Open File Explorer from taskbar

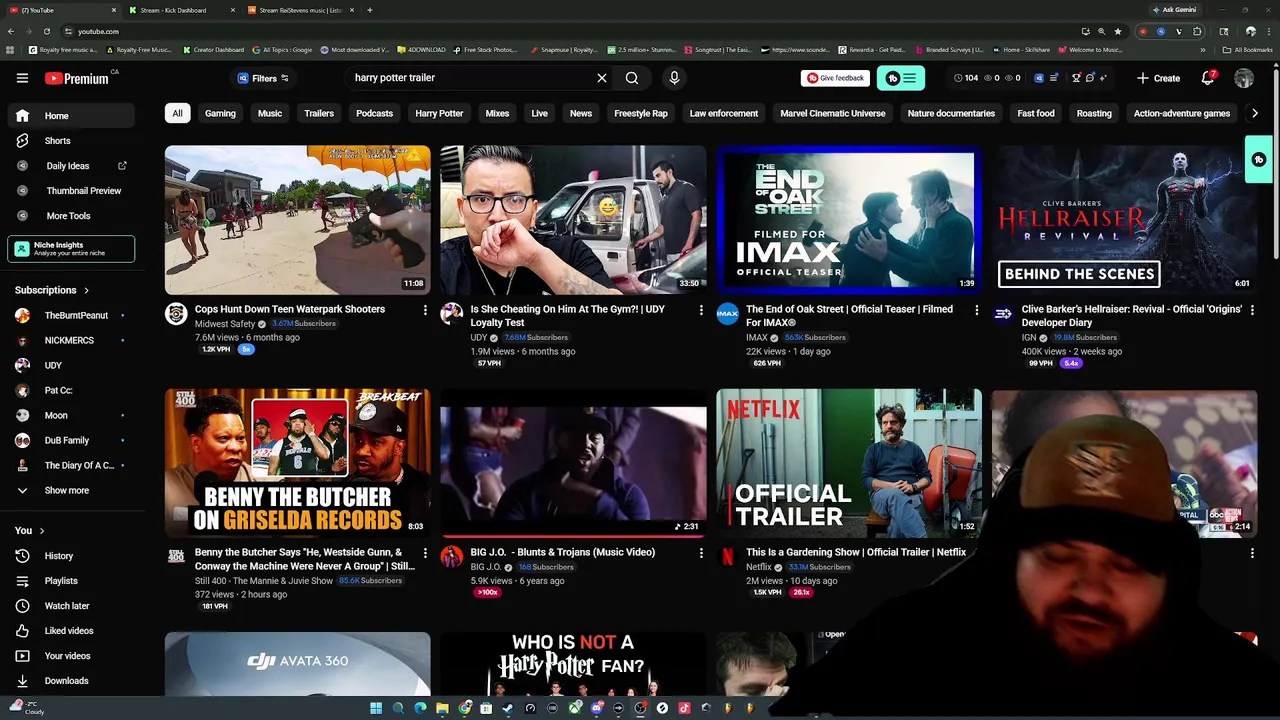(x=442, y=708)
